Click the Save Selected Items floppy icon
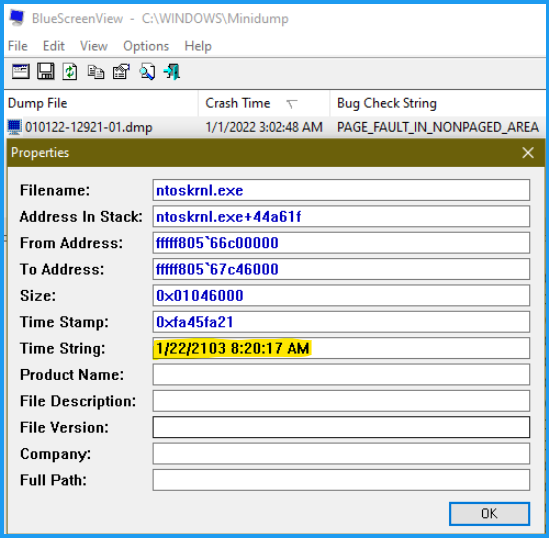Image resolution: width=549 pixels, height=538 pixels. point(46,72)
